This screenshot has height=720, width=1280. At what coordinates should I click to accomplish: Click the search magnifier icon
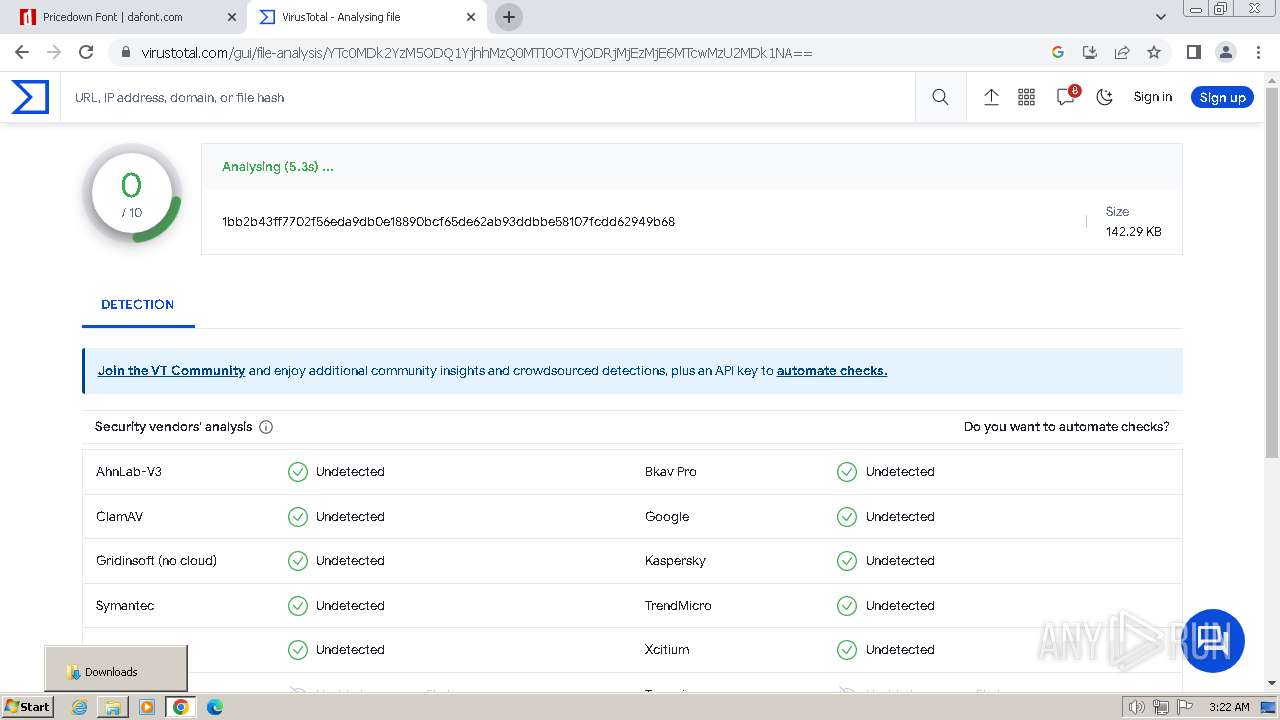[940, 97]
